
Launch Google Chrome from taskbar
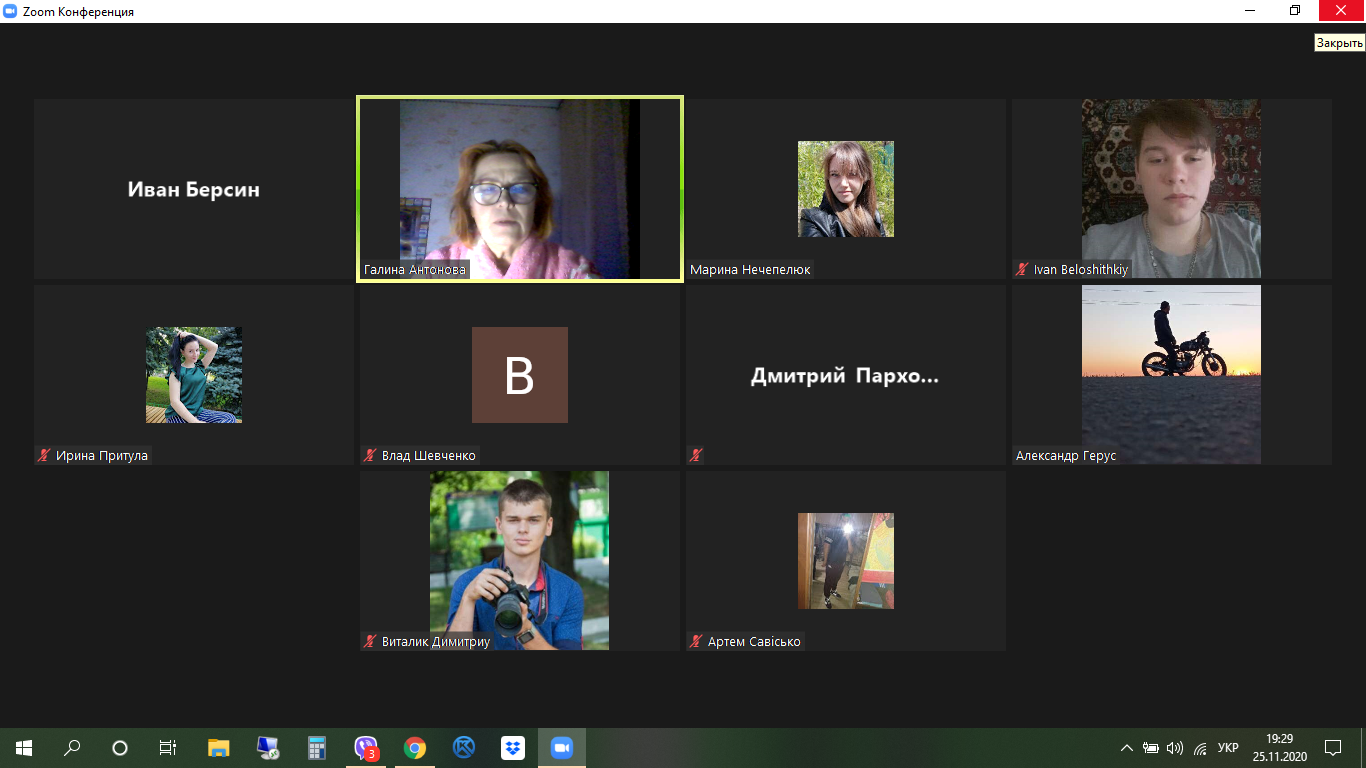coord(415,748)
